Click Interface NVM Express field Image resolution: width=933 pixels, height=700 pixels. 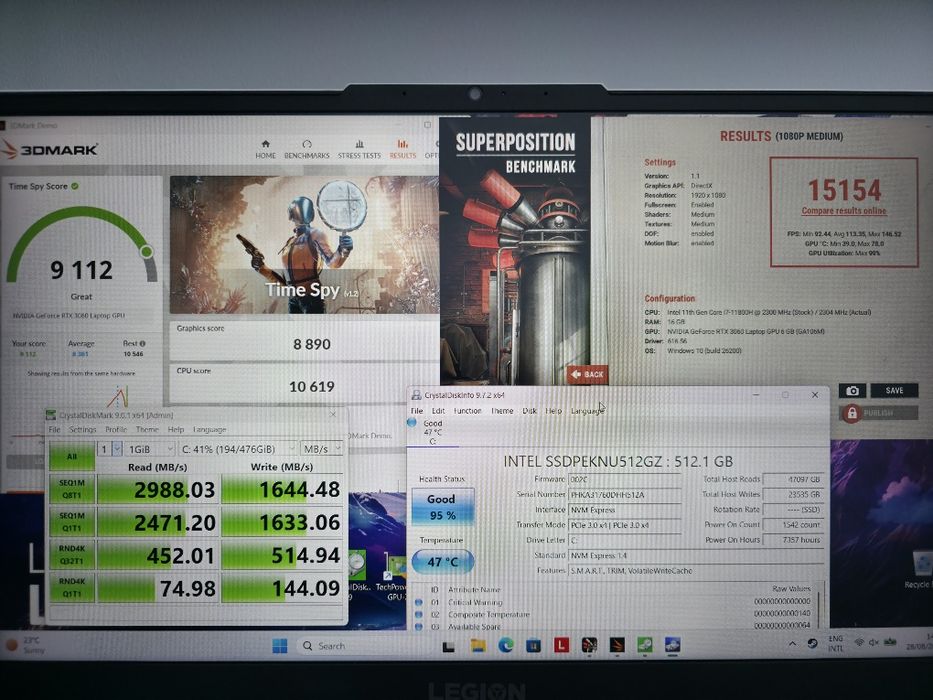[625, 510]
